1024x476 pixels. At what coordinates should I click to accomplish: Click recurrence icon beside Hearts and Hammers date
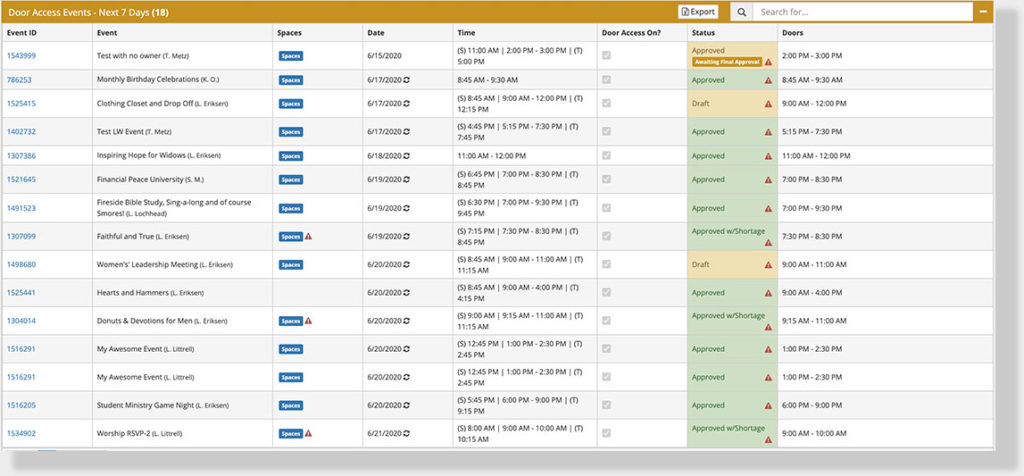(x=407, y=293)
